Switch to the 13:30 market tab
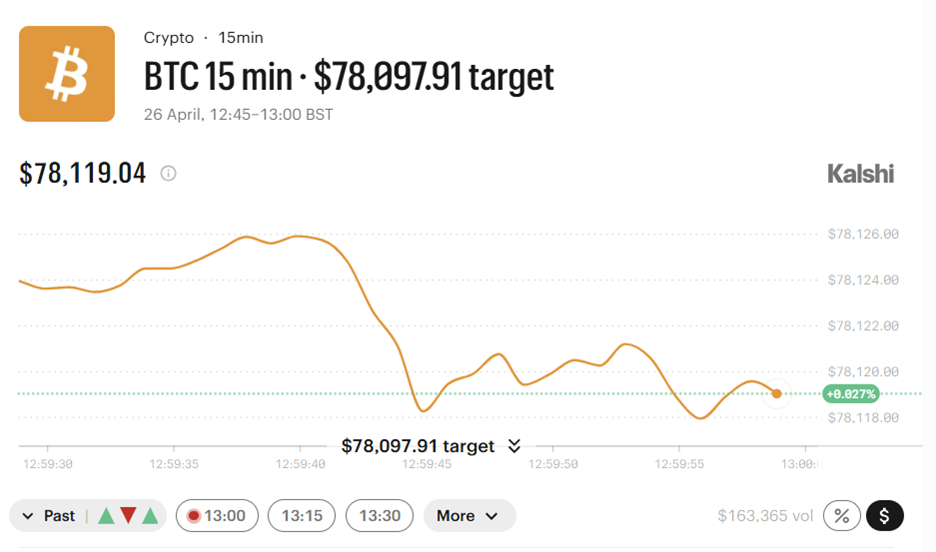 point(380,516)
